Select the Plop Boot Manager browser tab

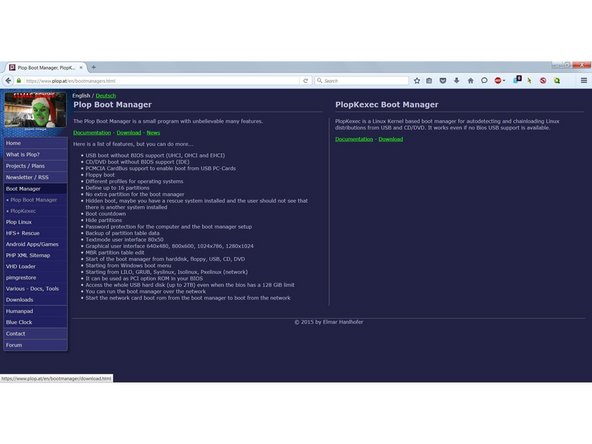tap(46, 68)
